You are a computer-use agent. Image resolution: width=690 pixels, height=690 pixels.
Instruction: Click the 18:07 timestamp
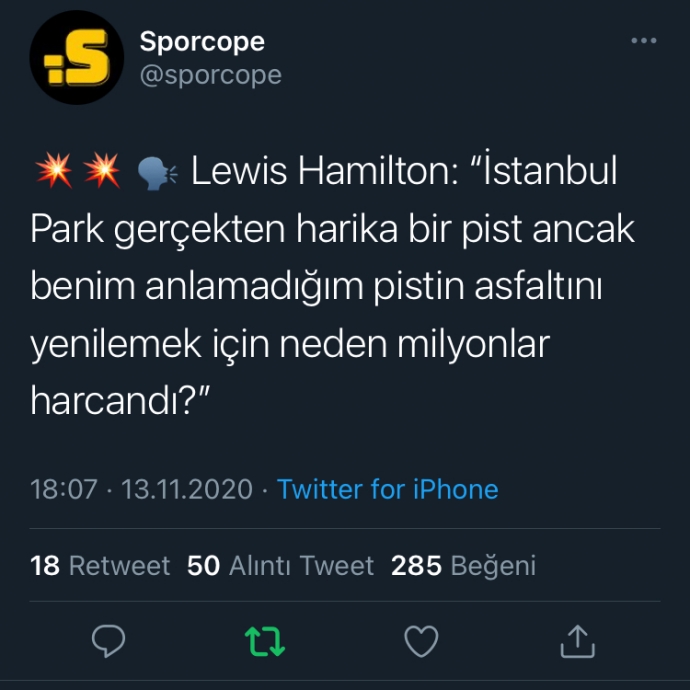pyautogui.click(x=64, y=489)
